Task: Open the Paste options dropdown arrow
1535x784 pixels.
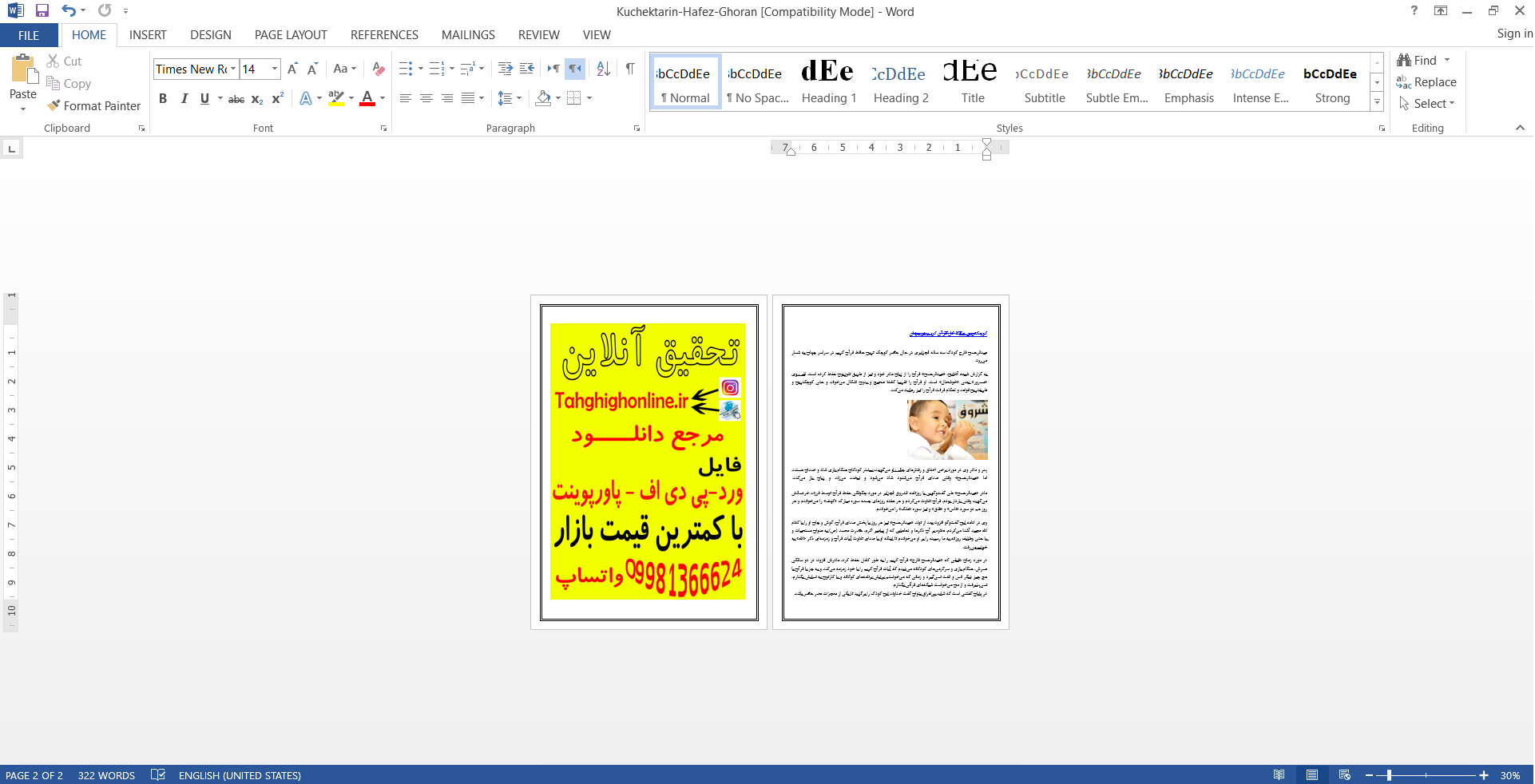Action: [x=23, y=109]
